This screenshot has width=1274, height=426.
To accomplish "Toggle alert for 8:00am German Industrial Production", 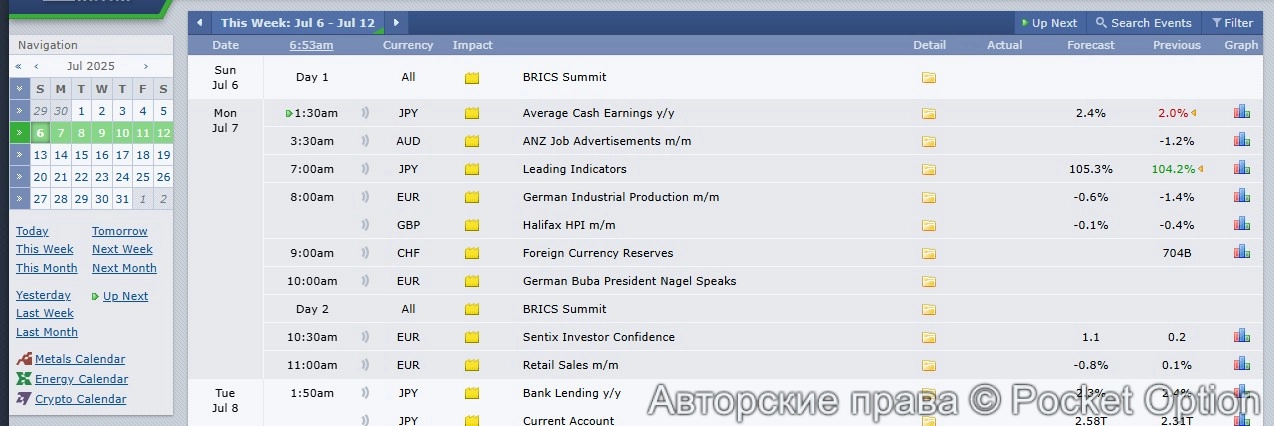I will click(x=365, y=197).
